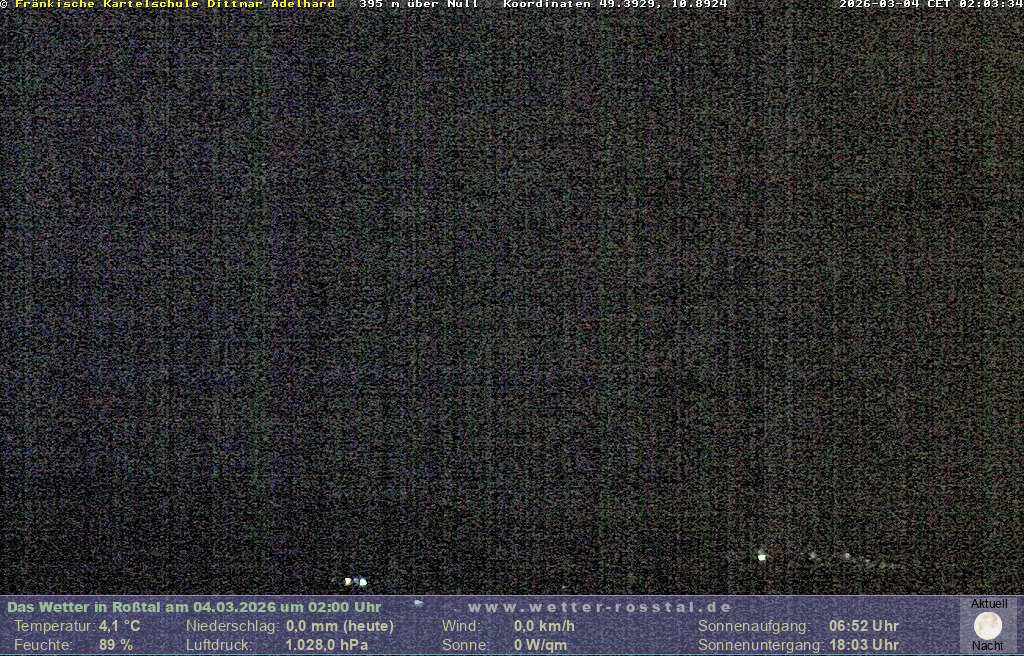Click the bright lights at bottom center
Screen dimensions: 1024x656
(x=355, y=581)
